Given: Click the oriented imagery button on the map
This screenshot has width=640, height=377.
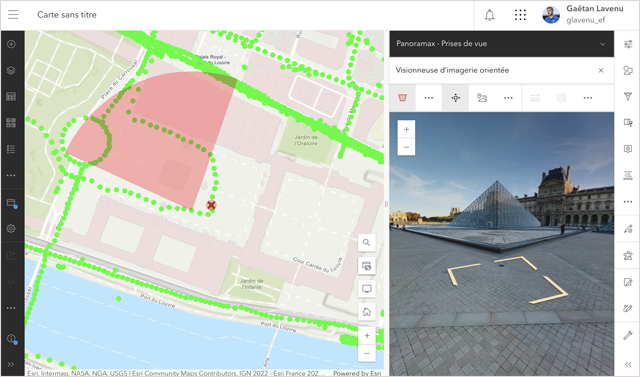Looking at the screenshot, I should tap(367, 266).
